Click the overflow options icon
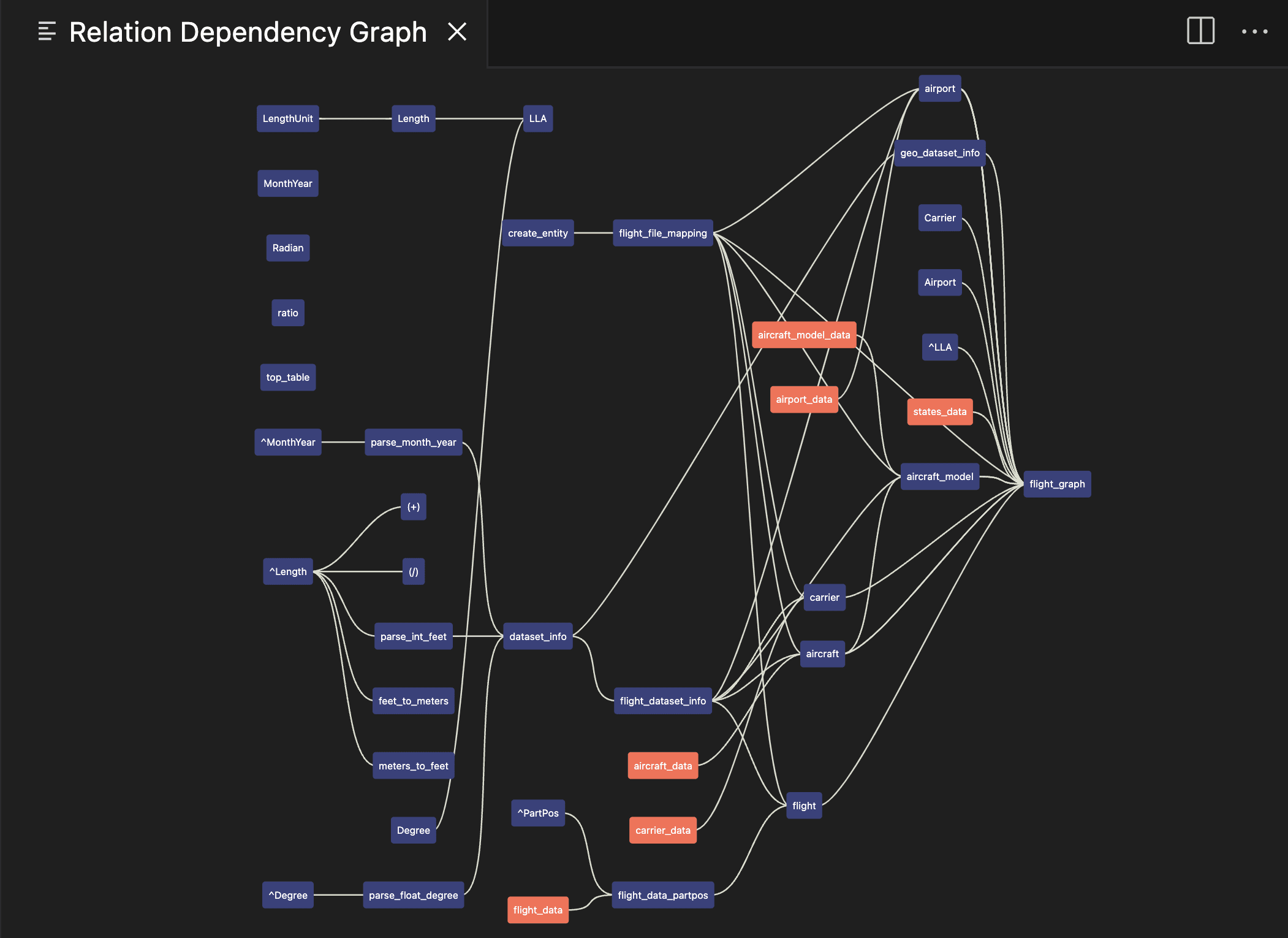This screenshot has height=938, width=1288. click(x=1254, y=29)
